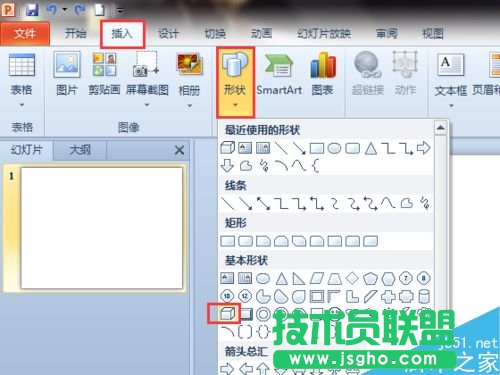
Task: Expand the 文本框 dropdown arrow
Action: click(451, 106)
